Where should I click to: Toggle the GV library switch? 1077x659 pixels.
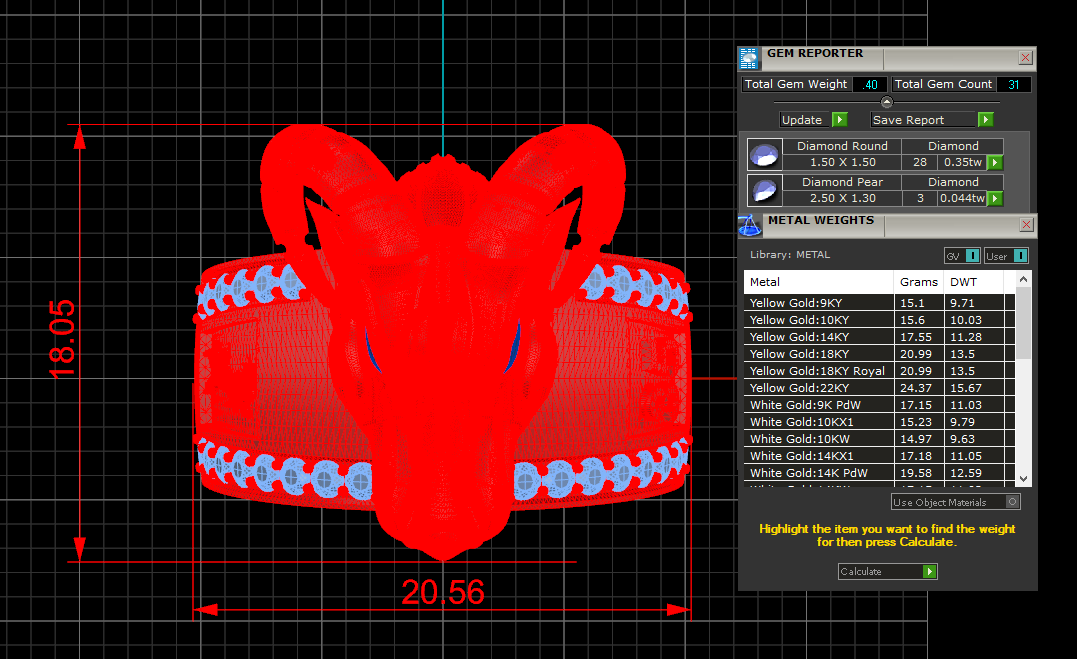[x=962, y=256]
